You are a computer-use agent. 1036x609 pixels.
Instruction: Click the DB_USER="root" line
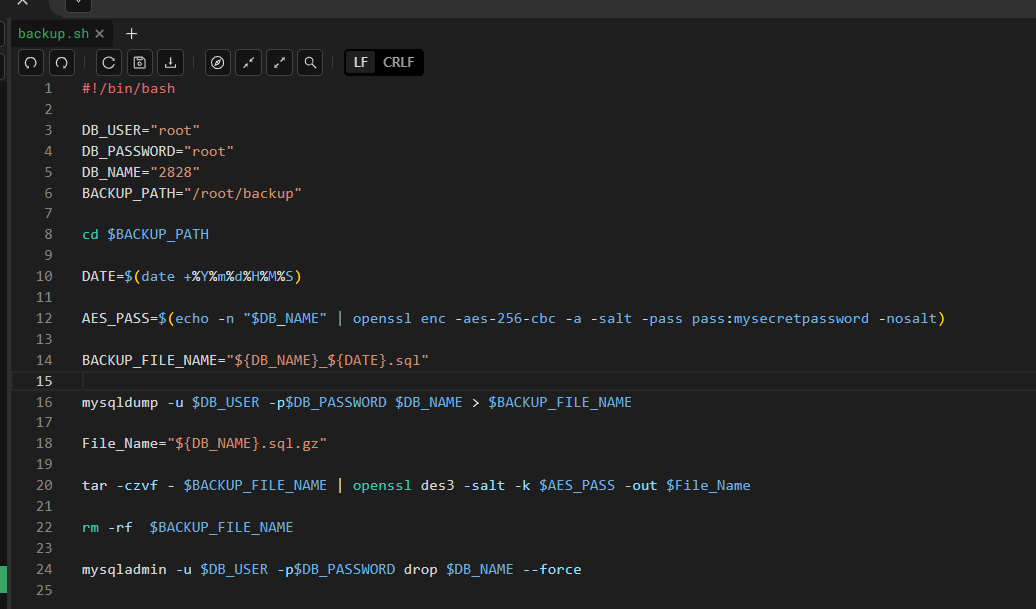tap(141, 130)
